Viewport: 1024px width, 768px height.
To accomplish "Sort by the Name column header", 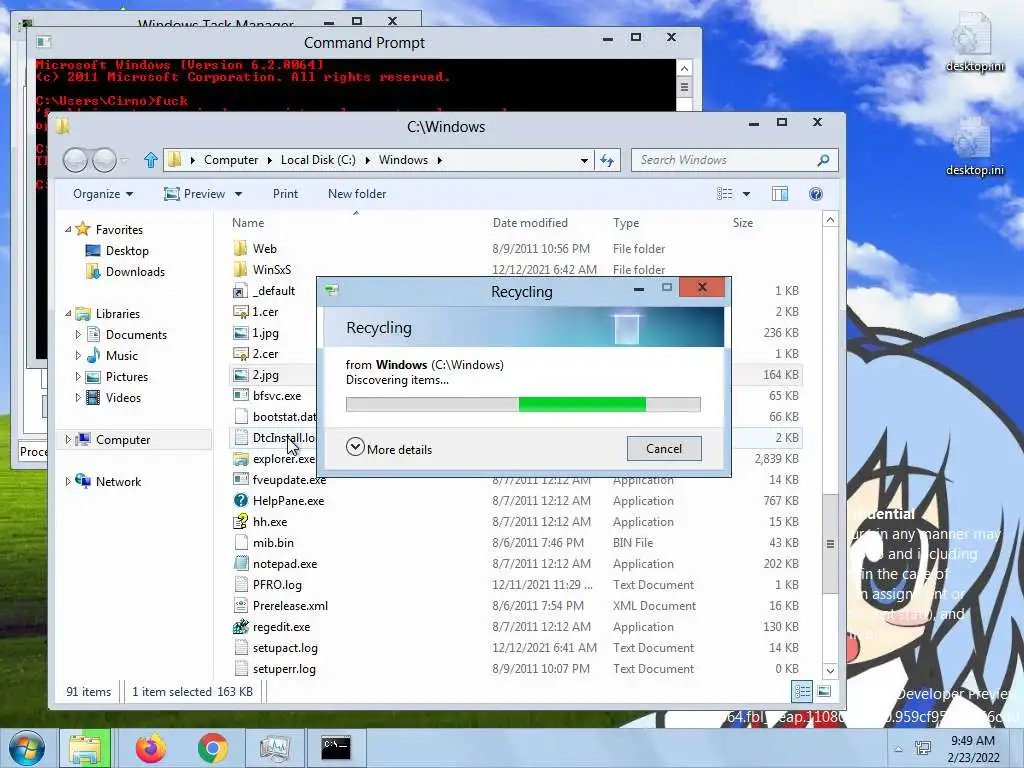I will 248,223.
